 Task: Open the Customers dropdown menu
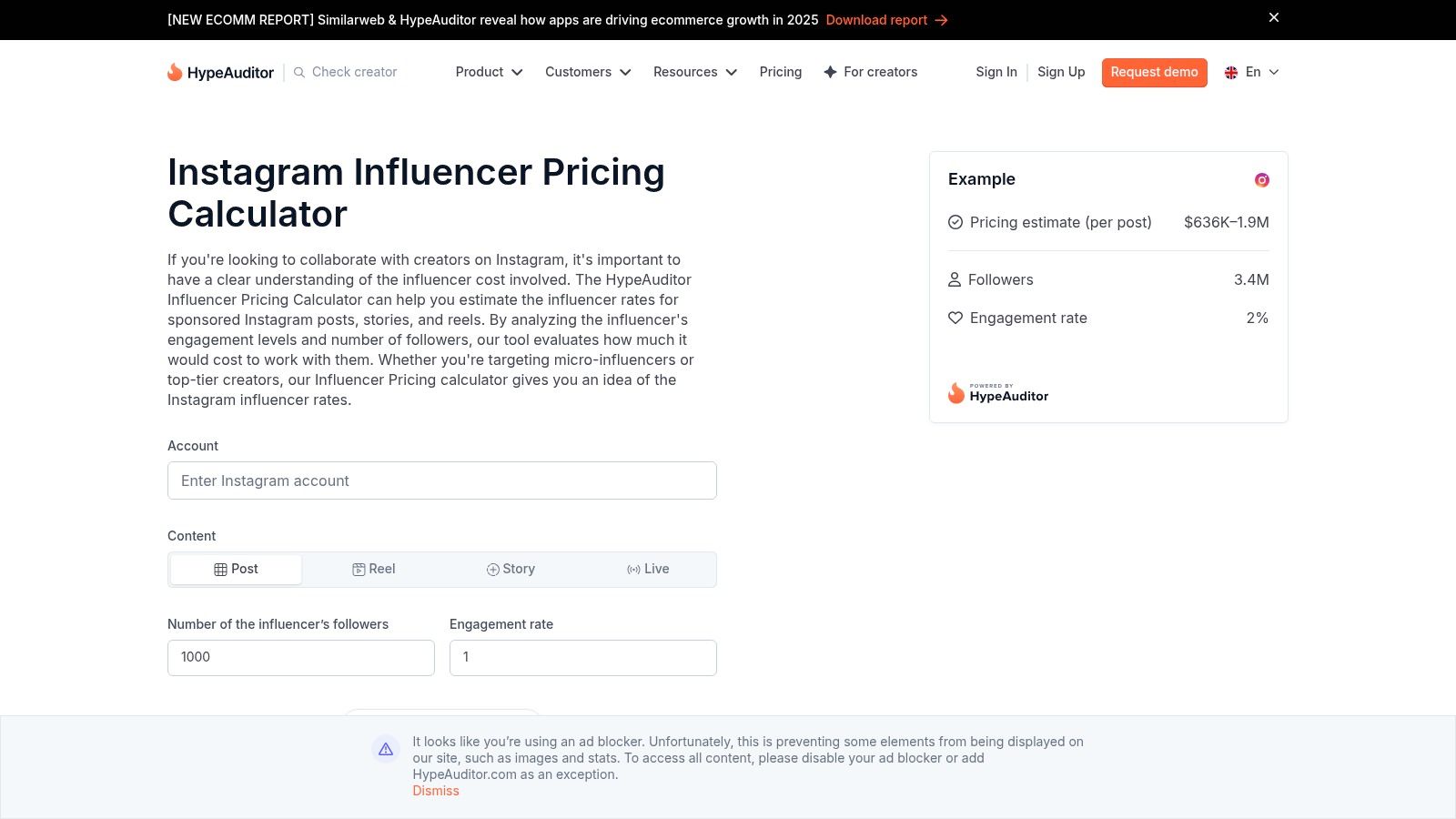click(x=588, y=72)
